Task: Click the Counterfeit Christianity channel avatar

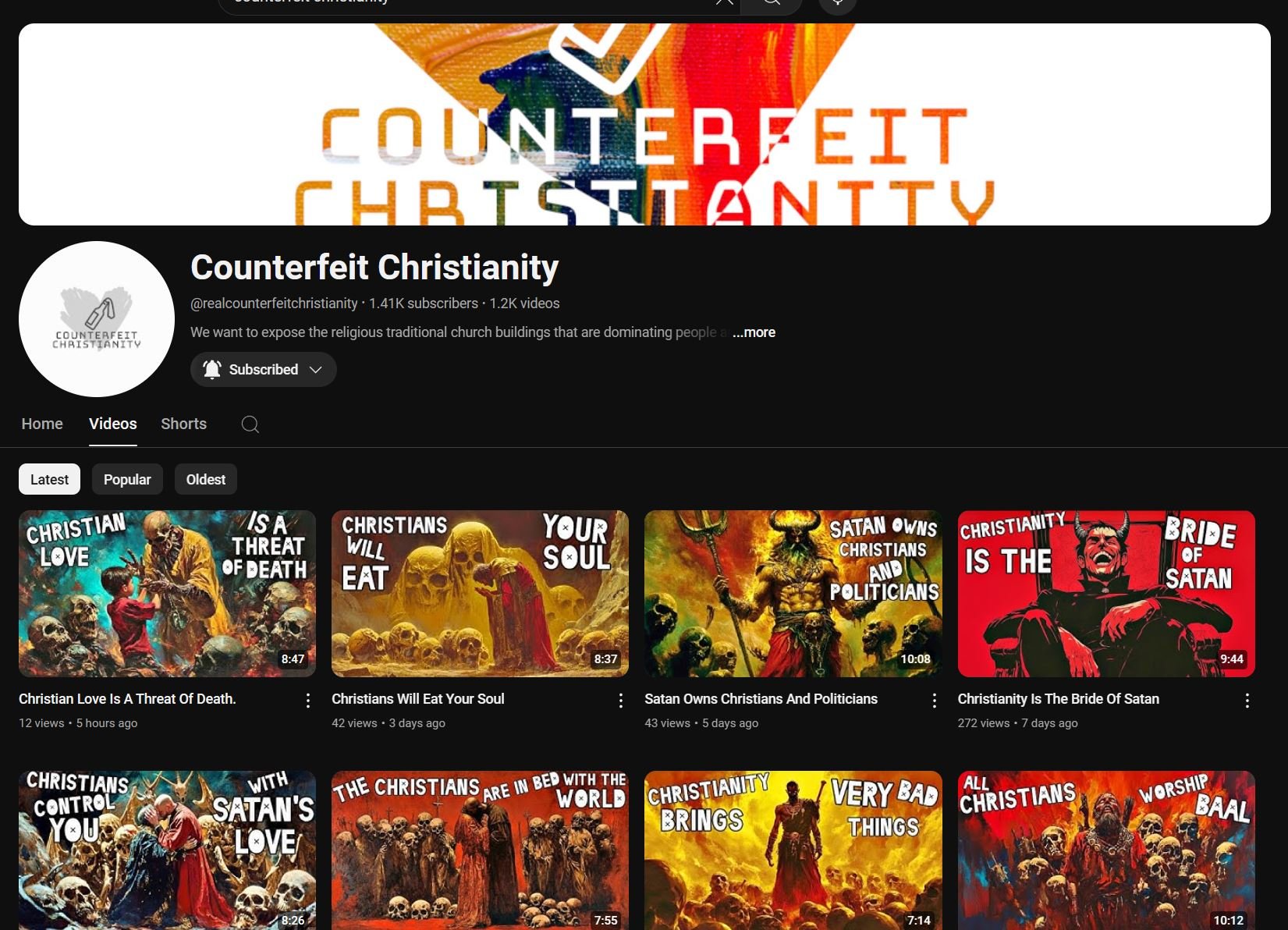Action: (97, 319)
